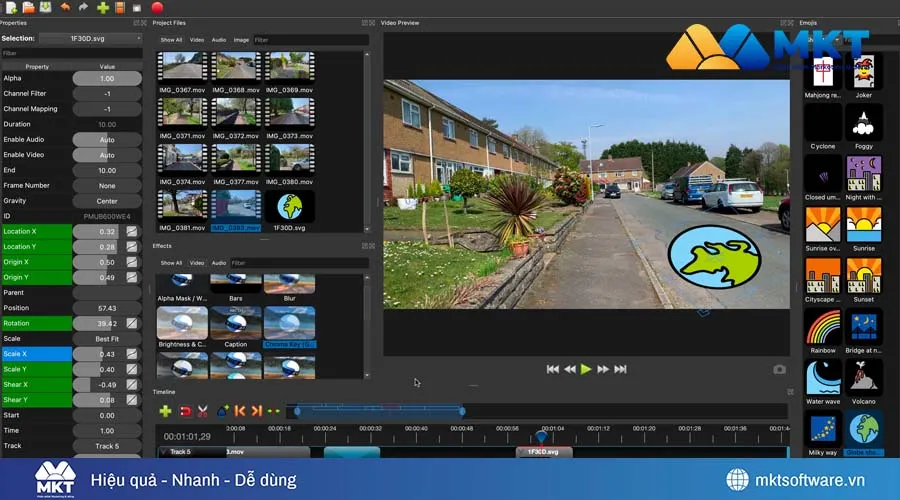The width and height of the screenshot is (900, 500).
Task: Select the IMG_0367.mov thumbnail
Action: (x=182, y=66)
